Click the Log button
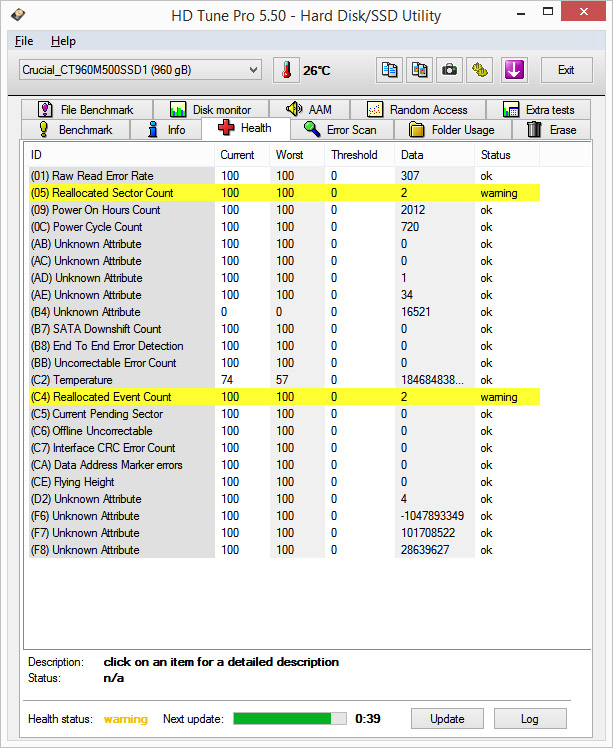The image size is (613, 748). (x=530, y=718)
